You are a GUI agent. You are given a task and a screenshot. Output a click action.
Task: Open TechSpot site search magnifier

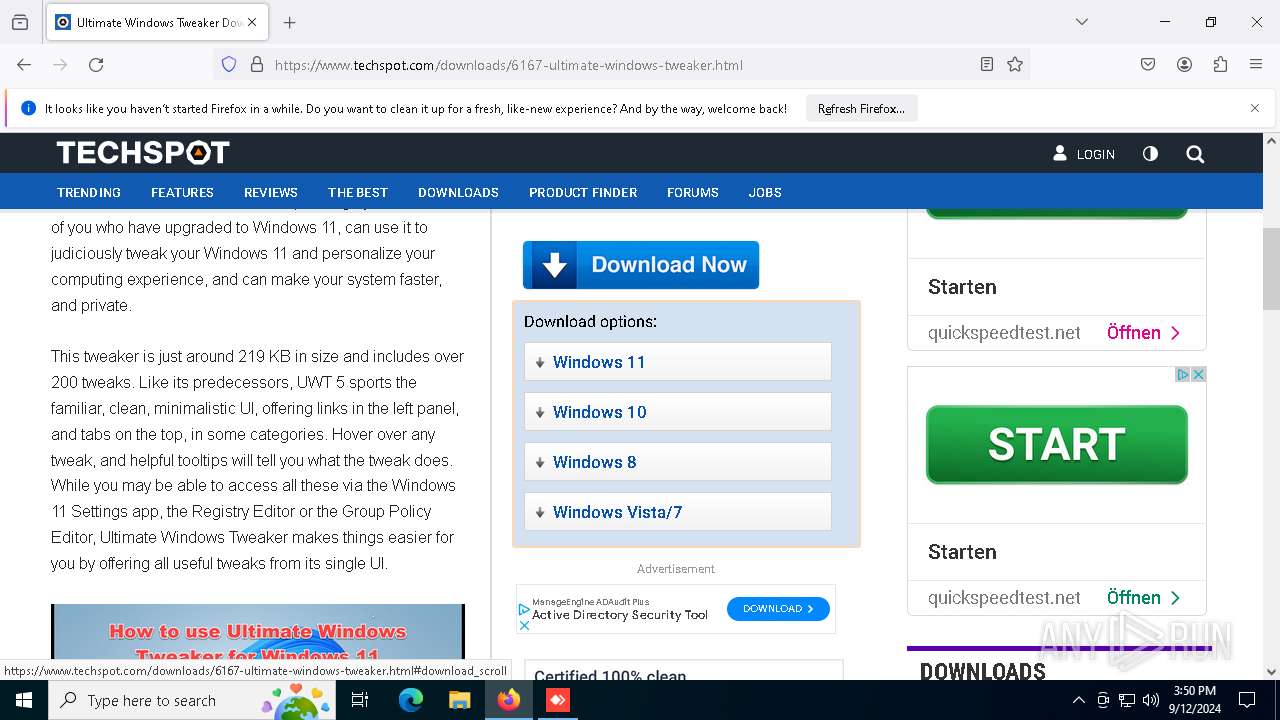click(1195, 154)
